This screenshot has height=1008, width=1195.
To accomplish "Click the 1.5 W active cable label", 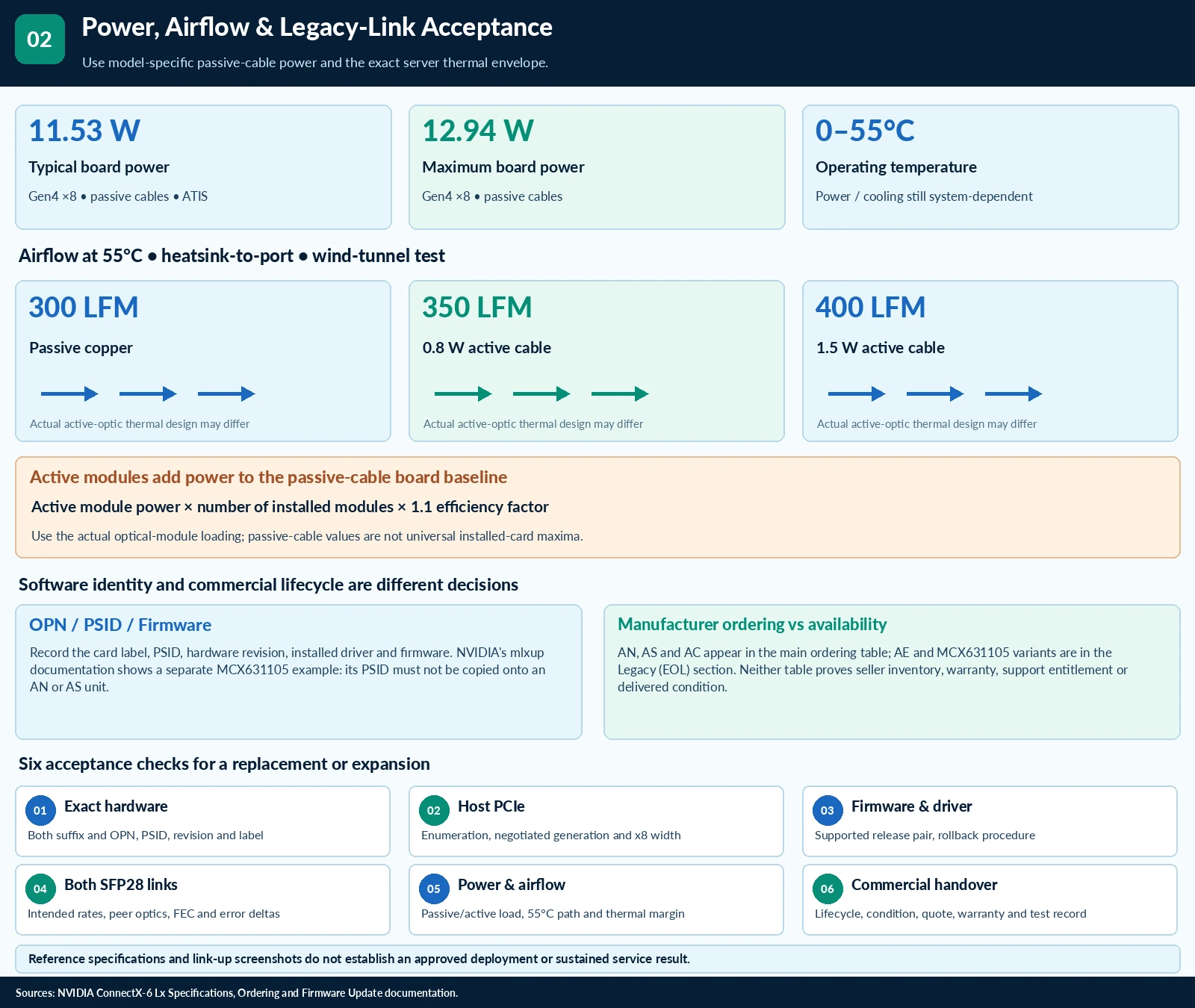I will click(x=881, y=348).
